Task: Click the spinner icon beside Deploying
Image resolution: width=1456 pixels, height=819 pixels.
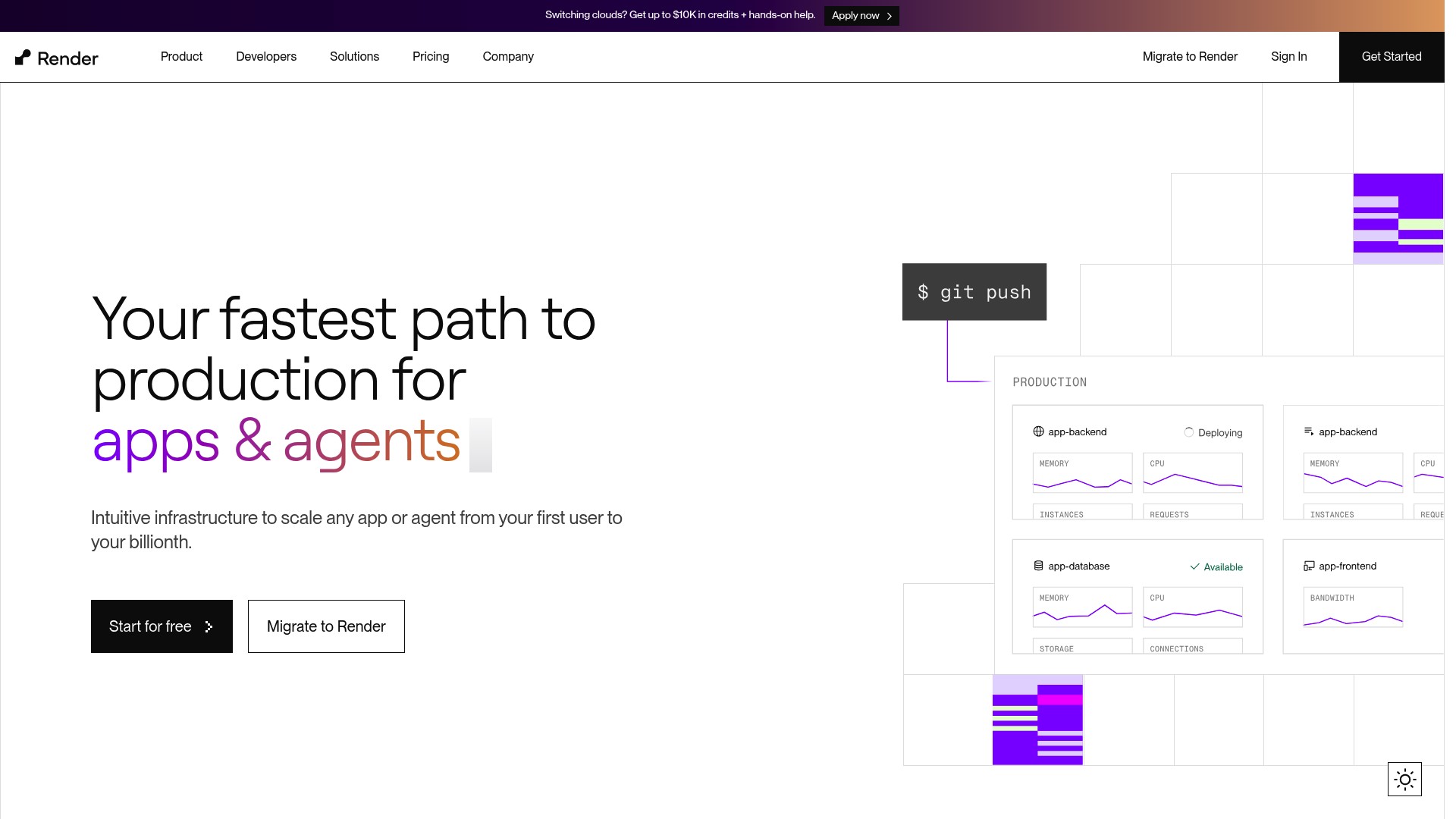Action: point(1189,432)
